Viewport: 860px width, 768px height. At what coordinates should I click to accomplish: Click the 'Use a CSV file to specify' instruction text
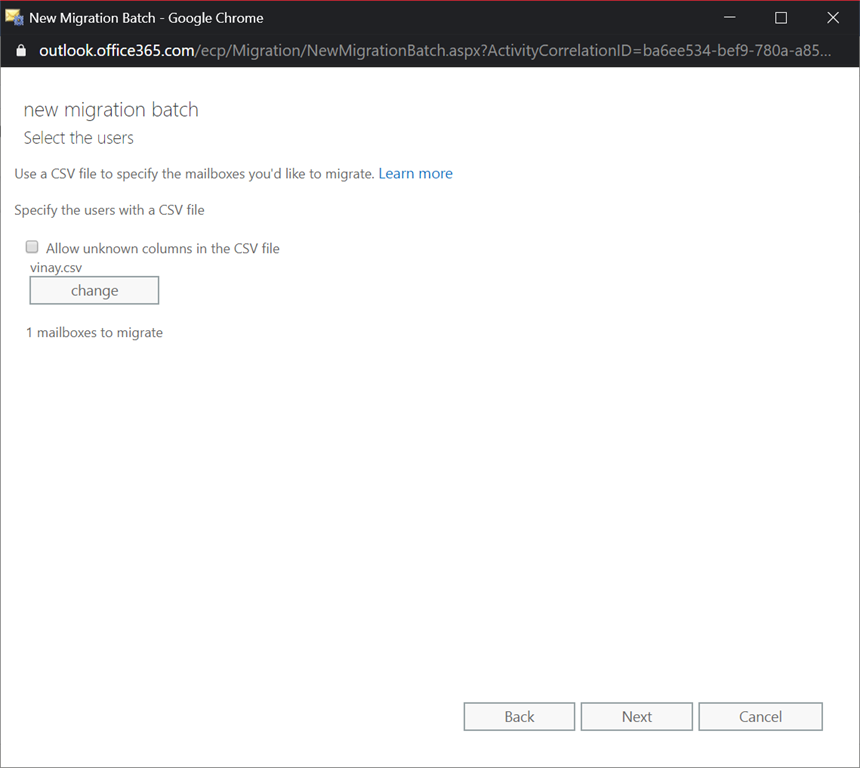click(x=194, y=174)
